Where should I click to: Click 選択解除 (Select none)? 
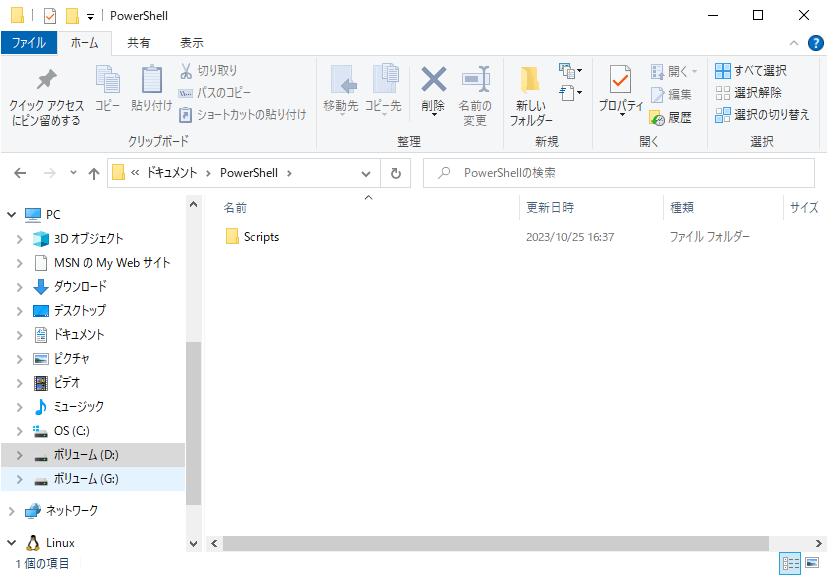coord(748,92)
